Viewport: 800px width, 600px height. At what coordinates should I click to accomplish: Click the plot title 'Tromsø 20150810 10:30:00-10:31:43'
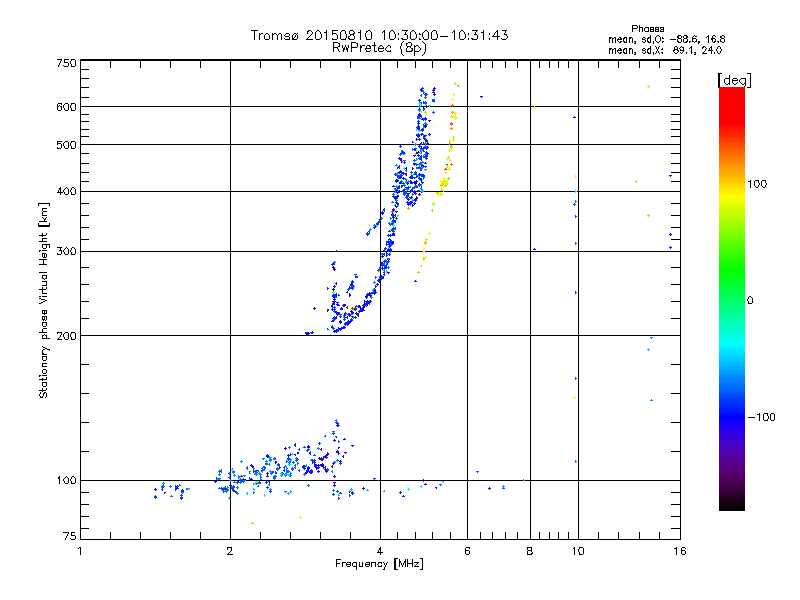pos(379,35)
